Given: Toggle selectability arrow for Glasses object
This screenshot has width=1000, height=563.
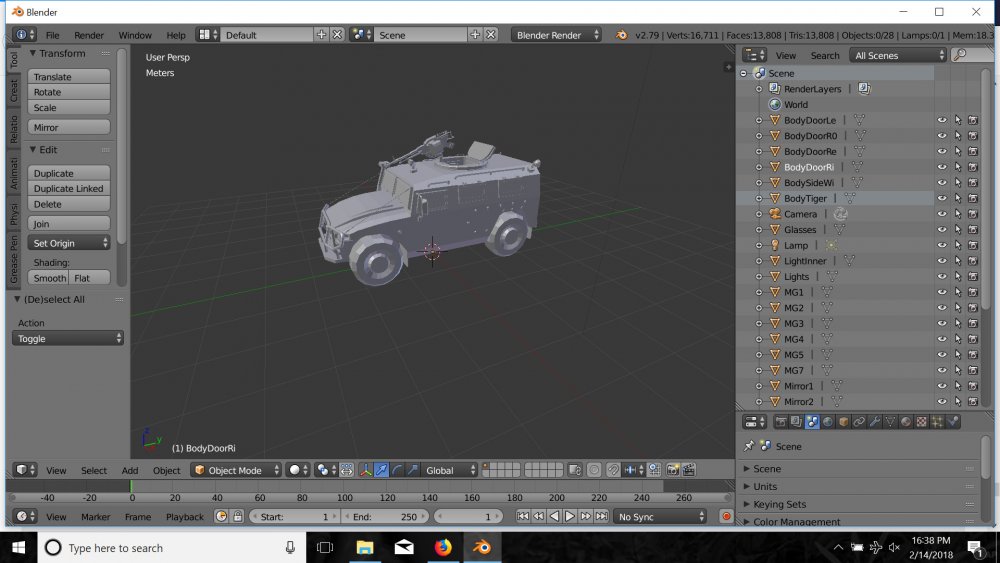Looking at the screenshot, I should pos(958,230).
